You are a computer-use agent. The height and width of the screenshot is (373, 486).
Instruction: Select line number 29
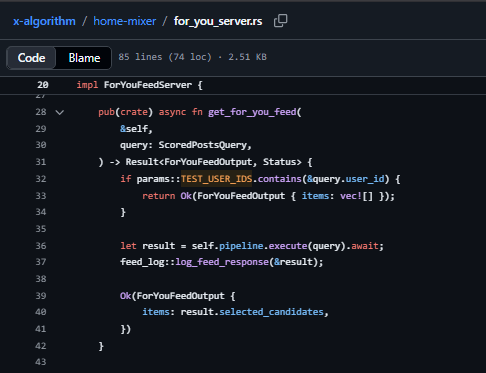[41, 129]
